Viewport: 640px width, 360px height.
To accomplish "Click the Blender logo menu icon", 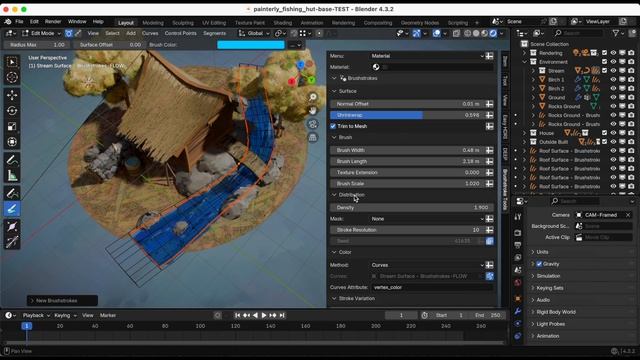I will [x=7, y=22].
